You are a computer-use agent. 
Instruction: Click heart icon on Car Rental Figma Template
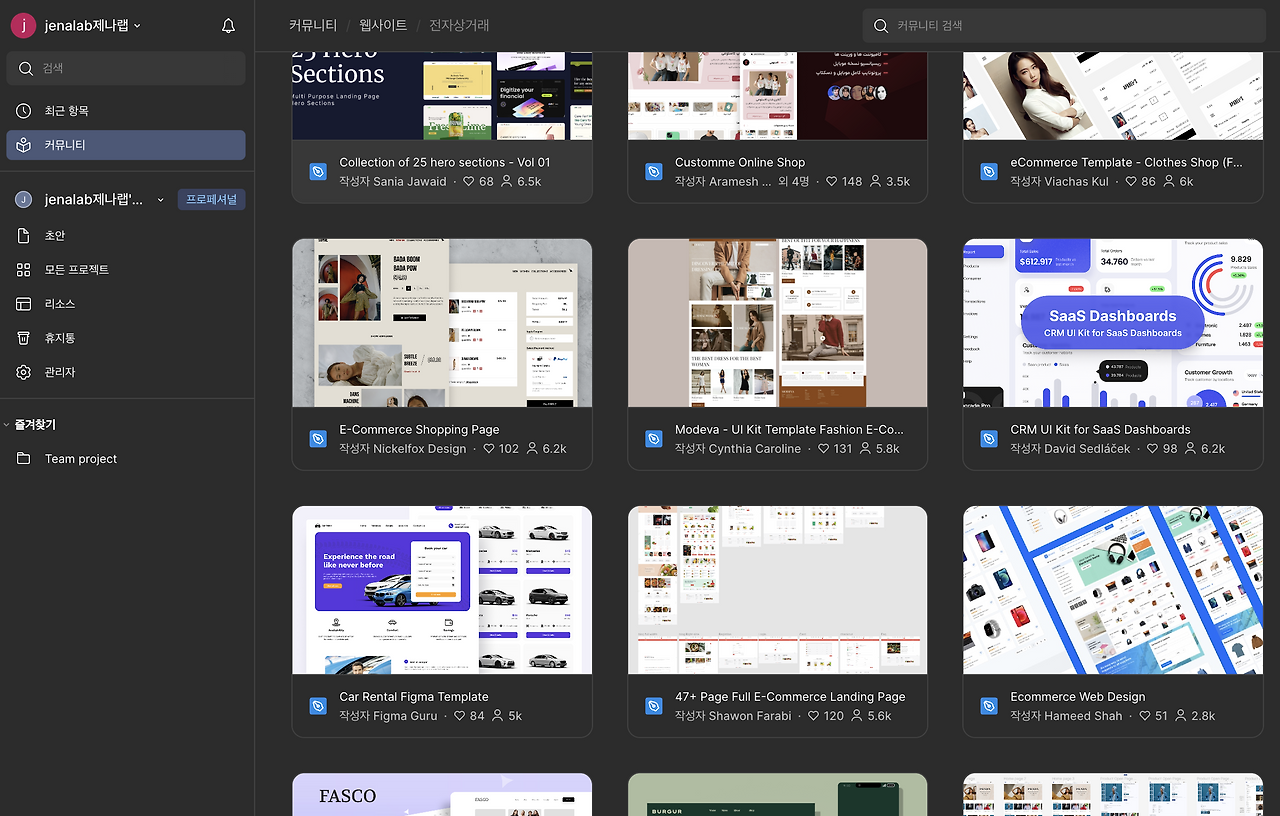tap(460, 716)
